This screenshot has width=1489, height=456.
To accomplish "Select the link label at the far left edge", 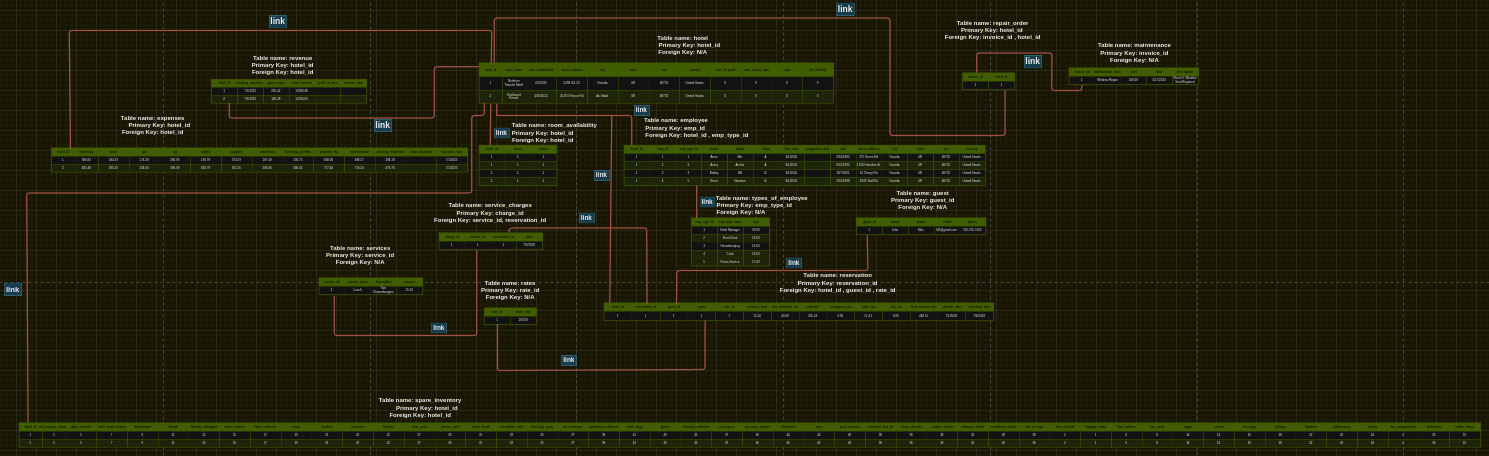I will (x=13, y=289).
